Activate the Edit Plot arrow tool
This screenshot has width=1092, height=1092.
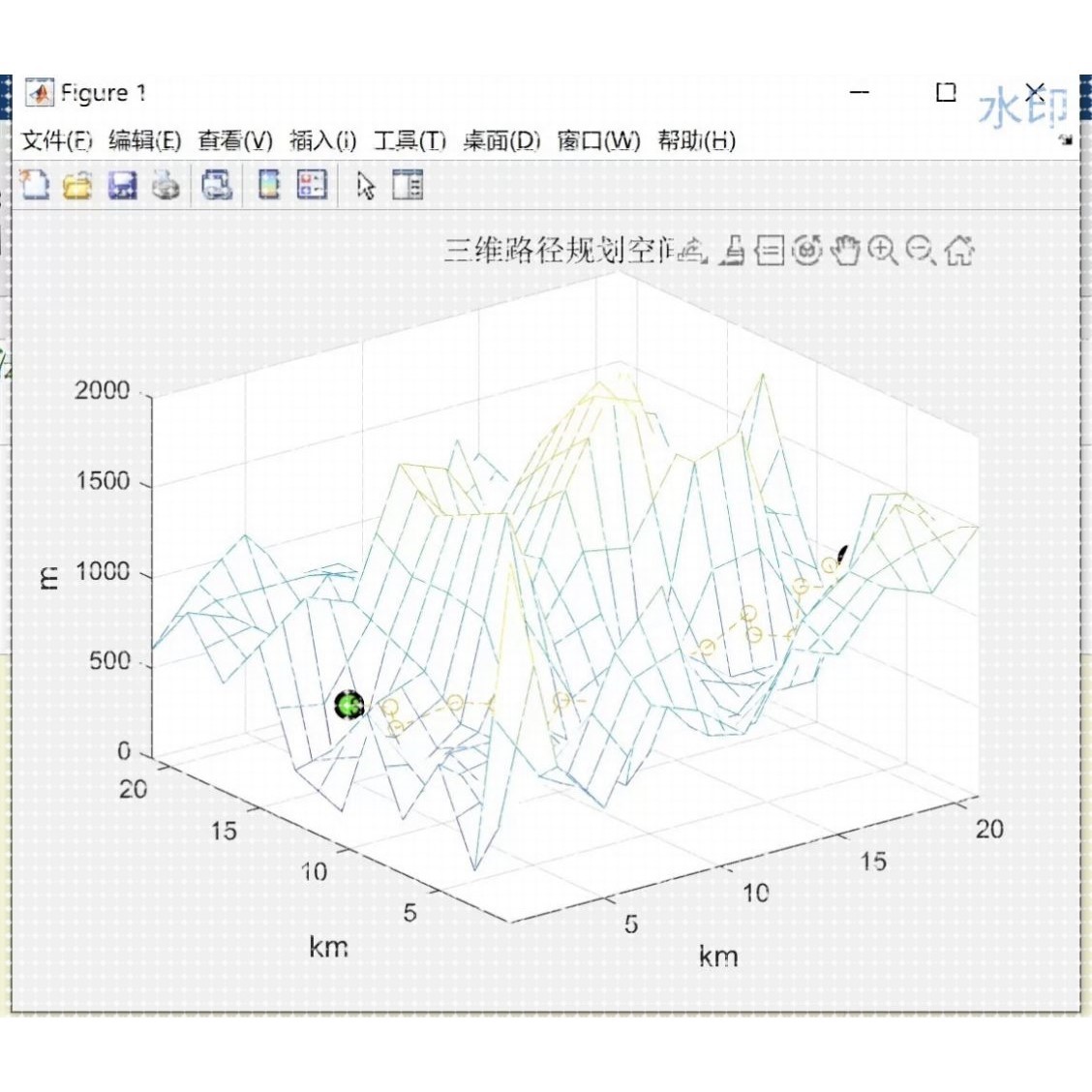click(365, 185)
